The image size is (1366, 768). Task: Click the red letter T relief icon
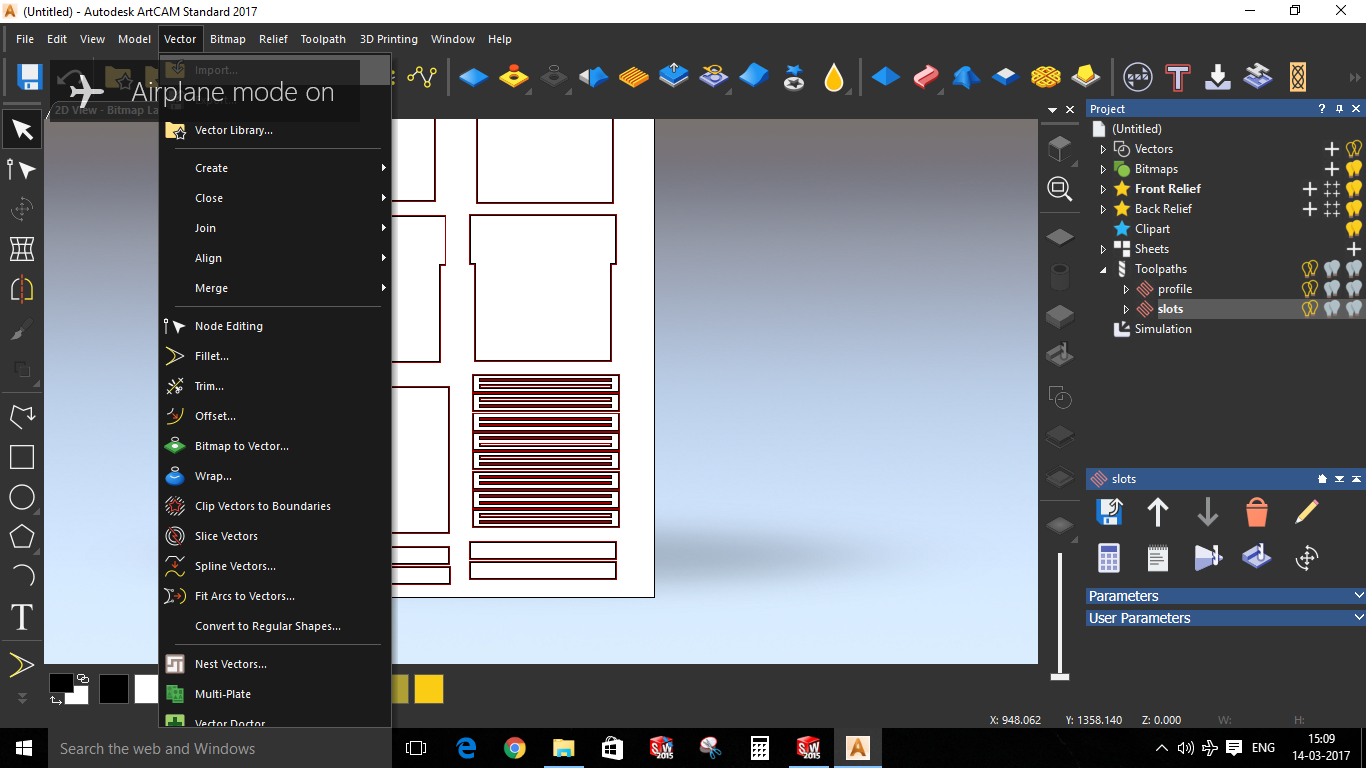point(1178,77)
